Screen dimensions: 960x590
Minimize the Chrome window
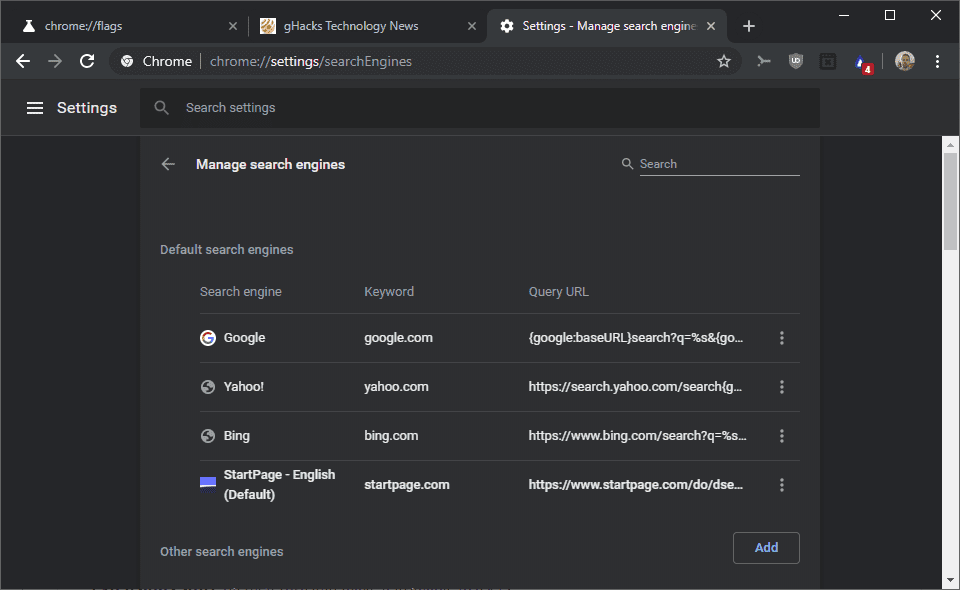[x=844, y=15]
